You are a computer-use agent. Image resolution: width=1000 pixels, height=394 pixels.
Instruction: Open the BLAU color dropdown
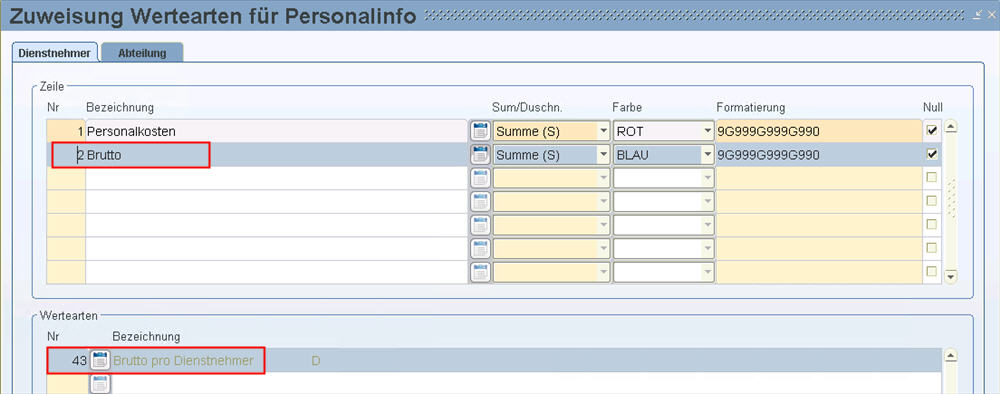click(x=707, y=155)
